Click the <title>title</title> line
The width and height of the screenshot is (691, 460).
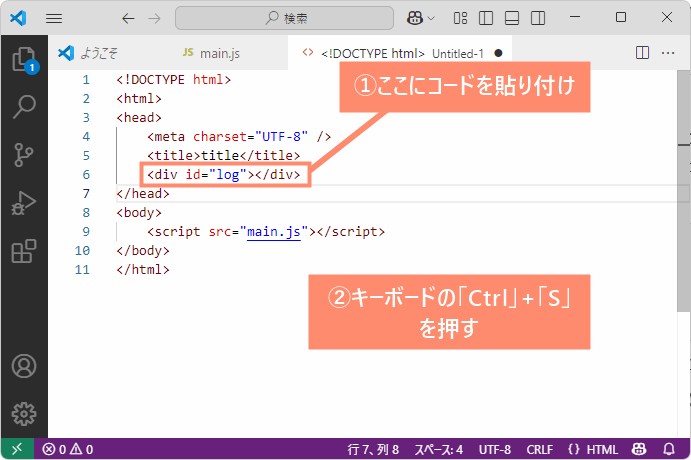pos(224,156)
